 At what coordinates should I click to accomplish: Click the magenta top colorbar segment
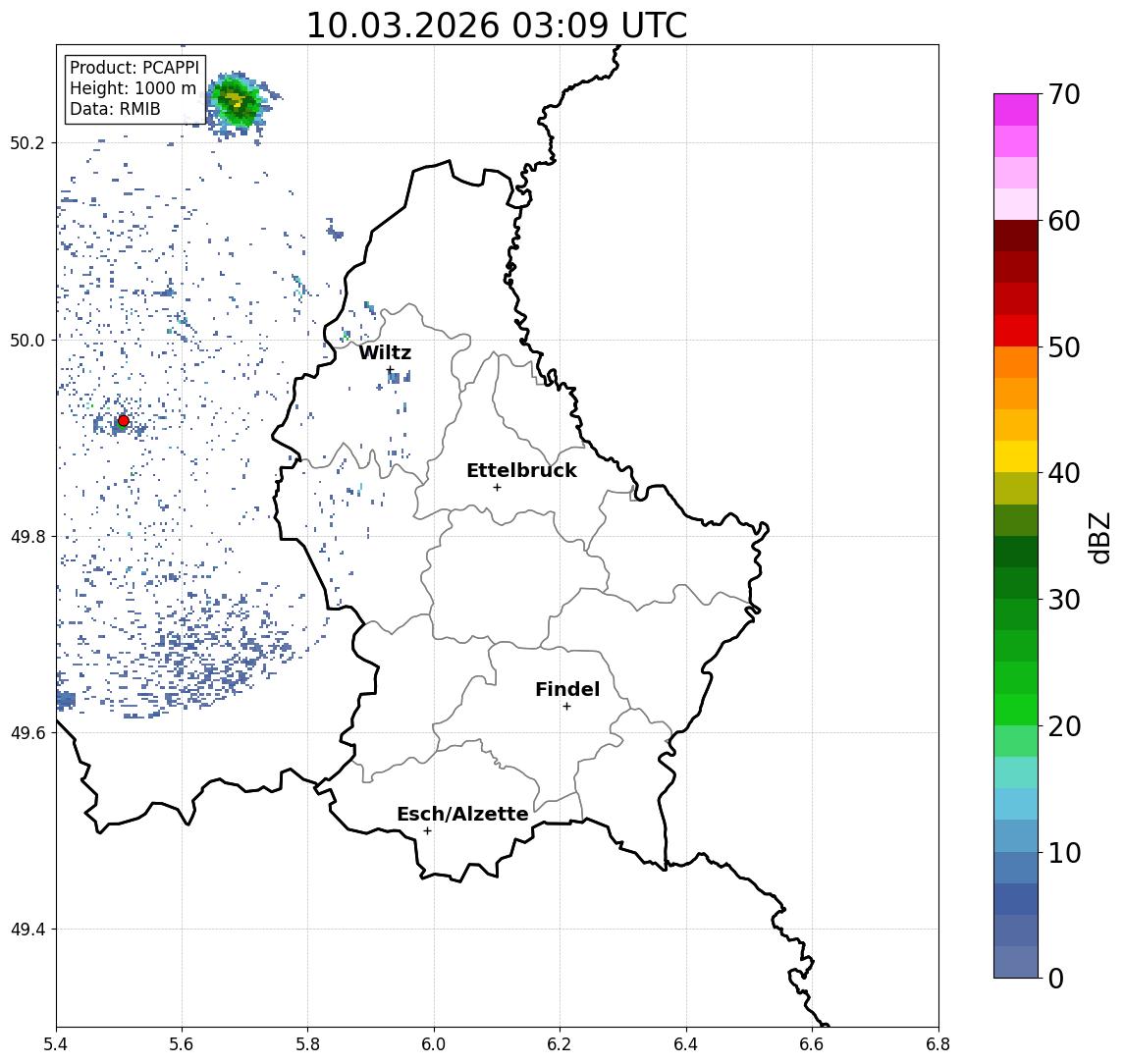1016,110
